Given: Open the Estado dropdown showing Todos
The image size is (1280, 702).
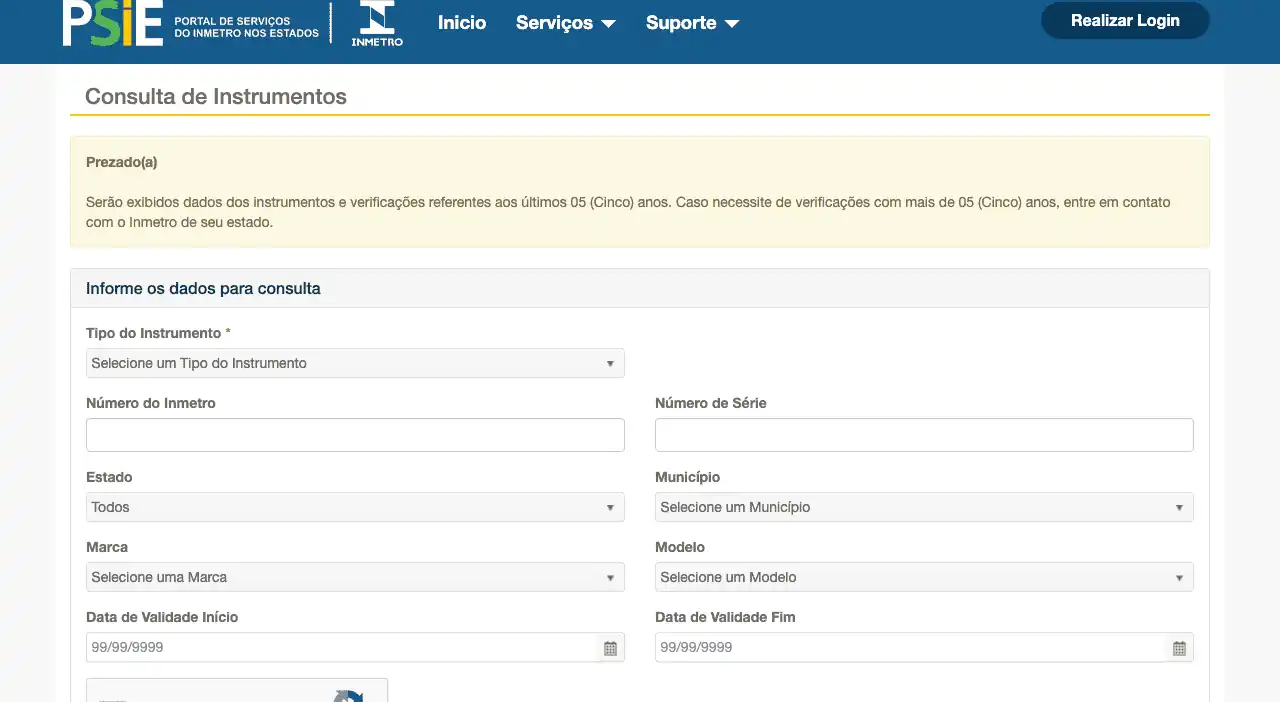Looking at the screenshot, I should point(355,507).
